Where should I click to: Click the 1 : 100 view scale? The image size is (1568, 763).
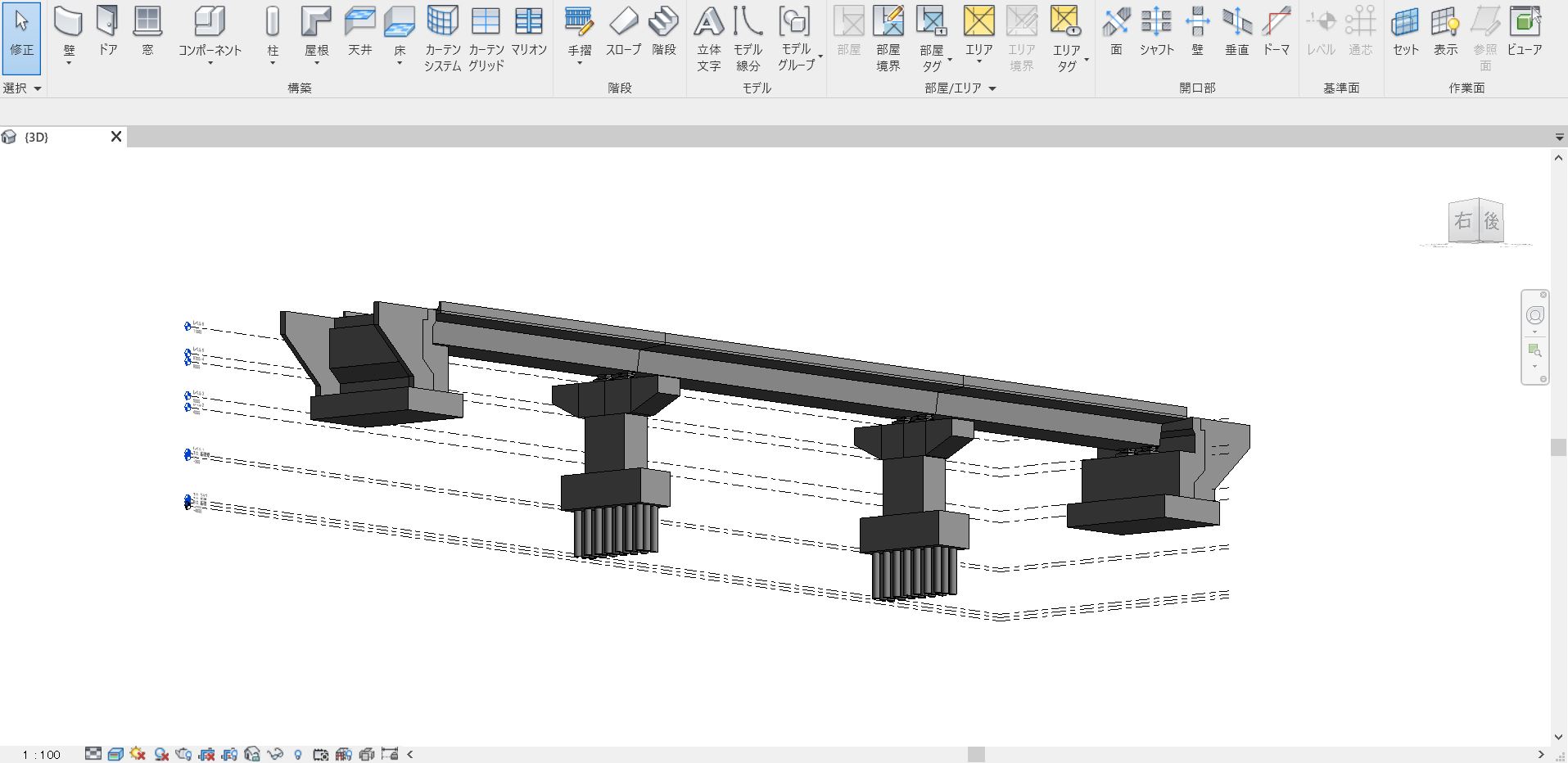[42, 754]
